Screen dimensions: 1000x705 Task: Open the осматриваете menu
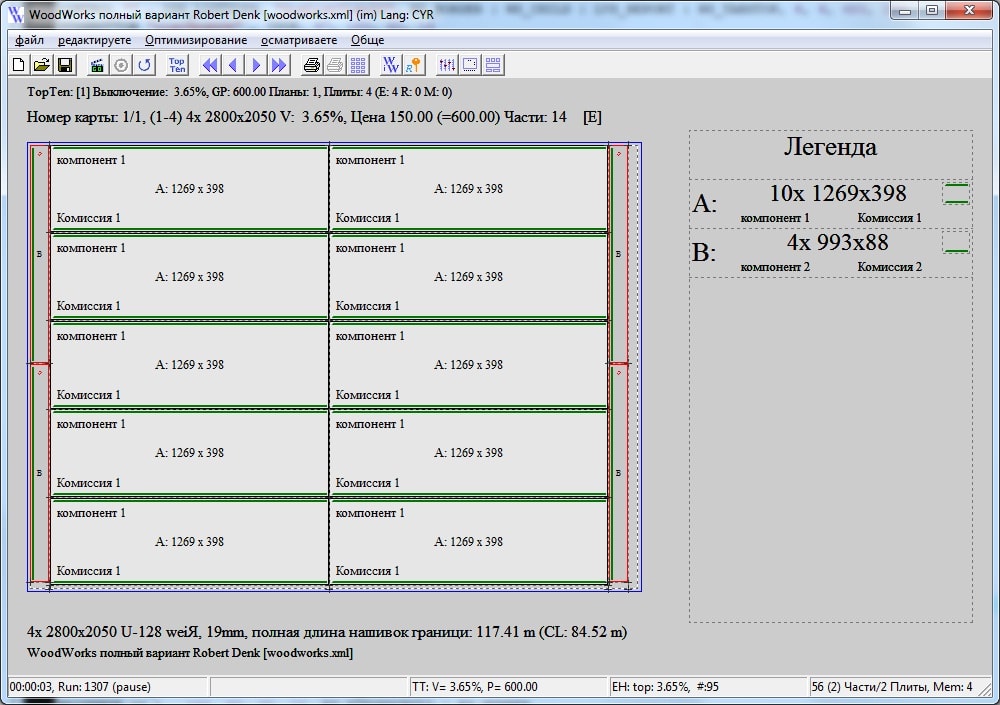[299, 40]
